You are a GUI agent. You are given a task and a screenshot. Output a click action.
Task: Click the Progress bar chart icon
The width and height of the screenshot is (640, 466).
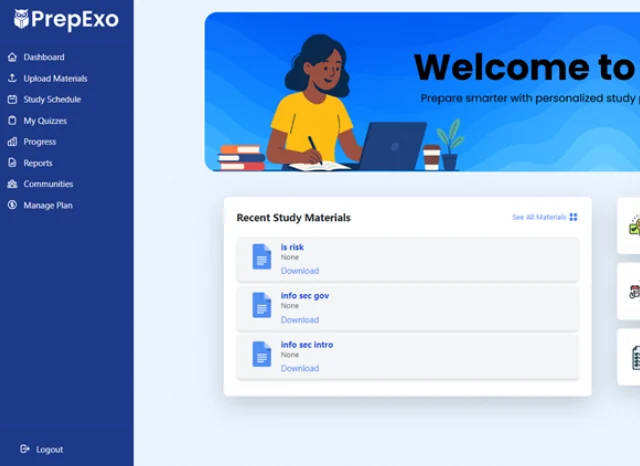click(x=12, y=142)
